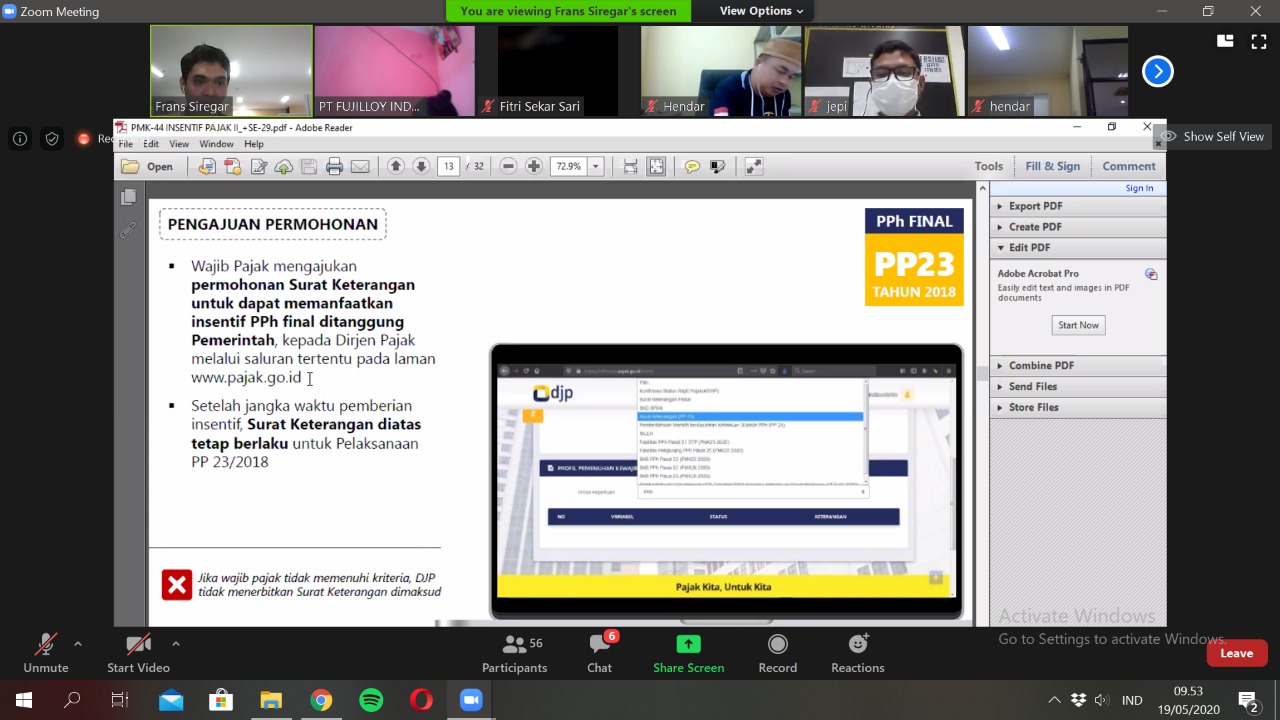Viewport: 1280px width, 720px height.
Task: Open the Reactions picker
Action: coord(857,653)
